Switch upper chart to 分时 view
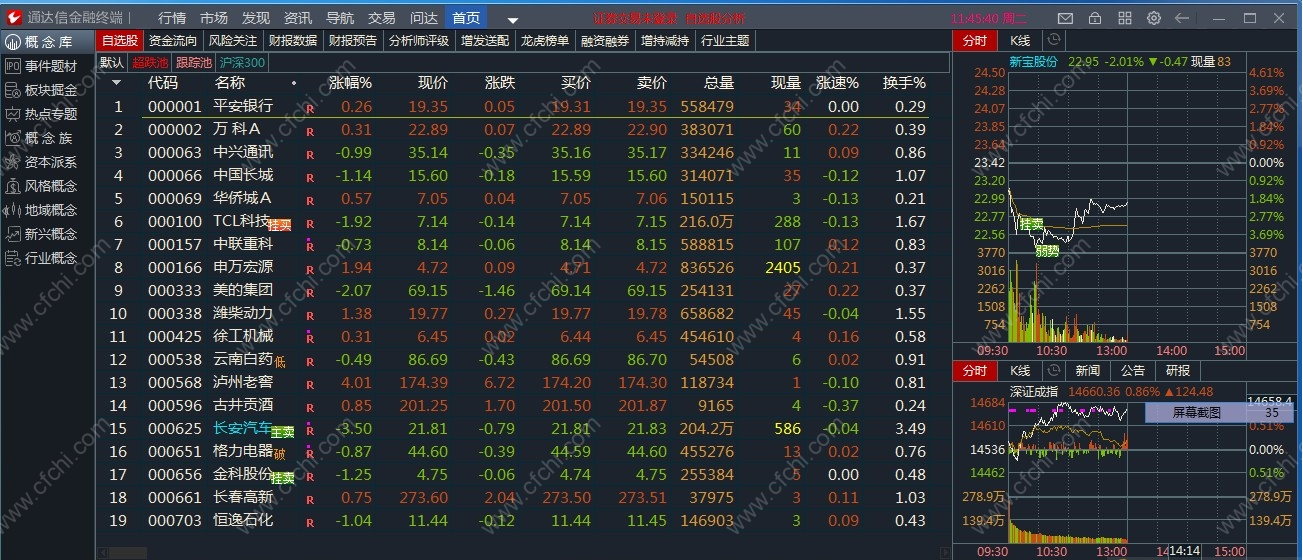1303x560 pixels. point(974,40)
